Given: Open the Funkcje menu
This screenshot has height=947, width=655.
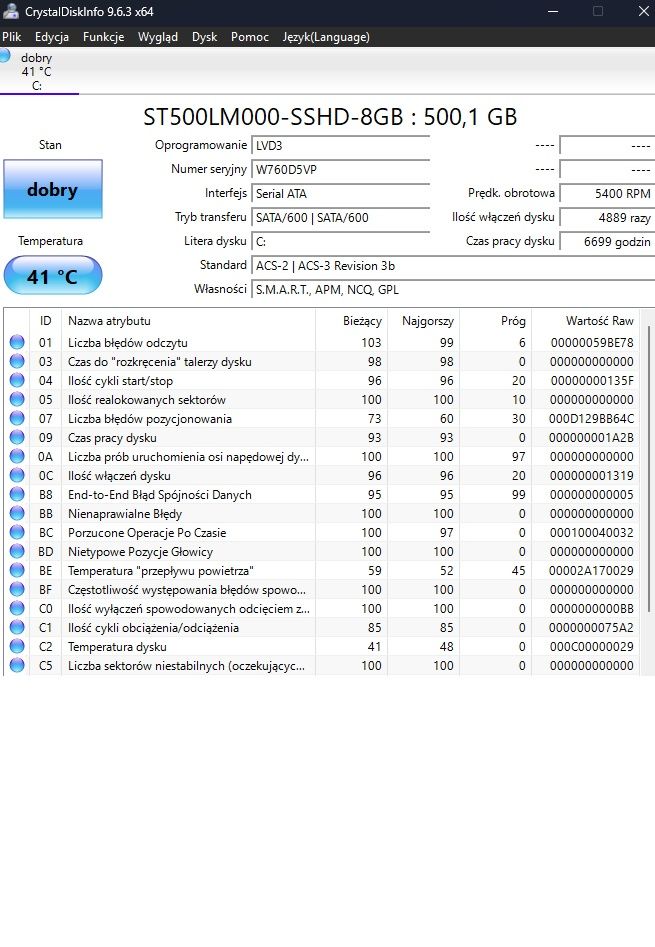Looking at the screenshot, I should pyautogui.click(x=103, y=37).
